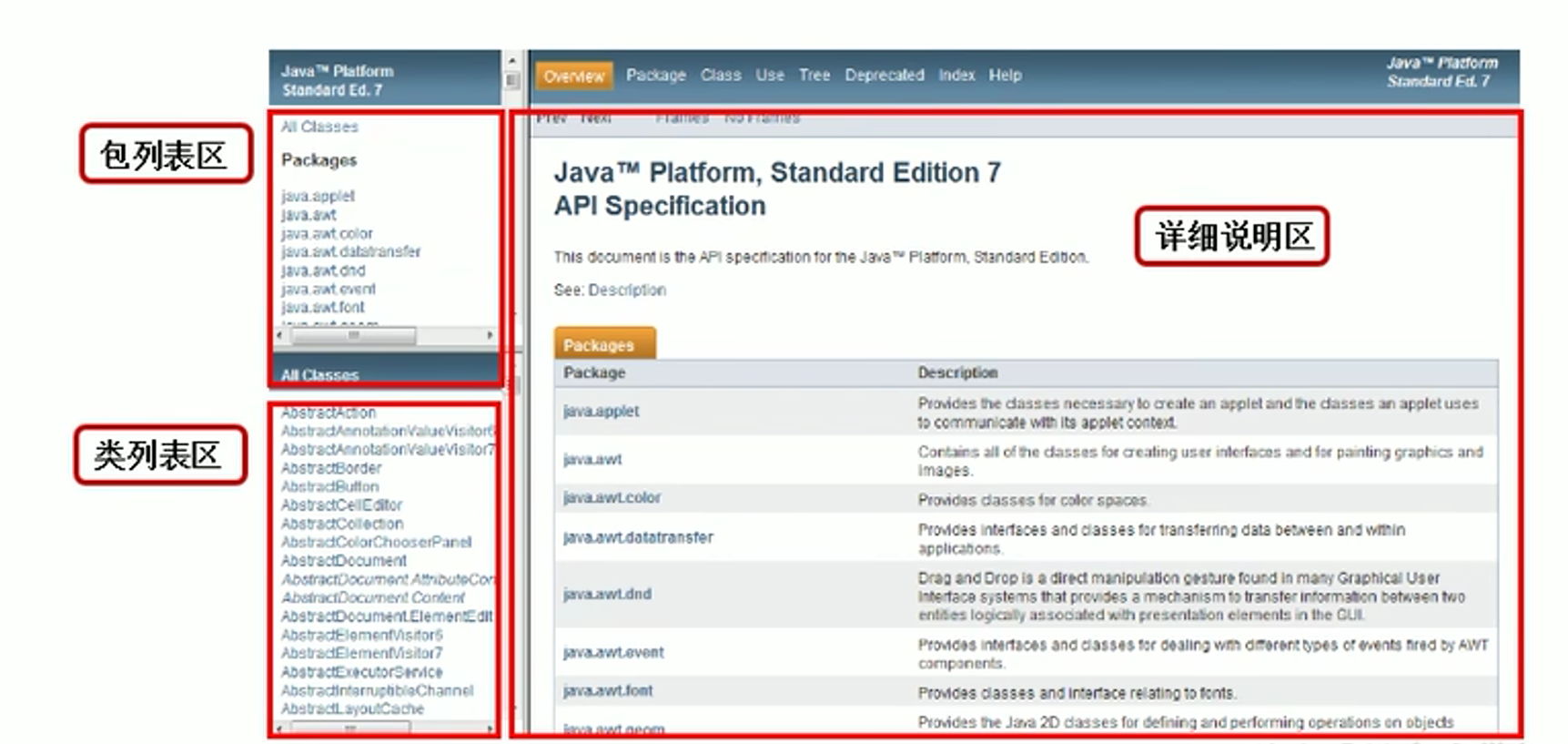
Task: Open the Use navigation item
Action: pos(770,76)
